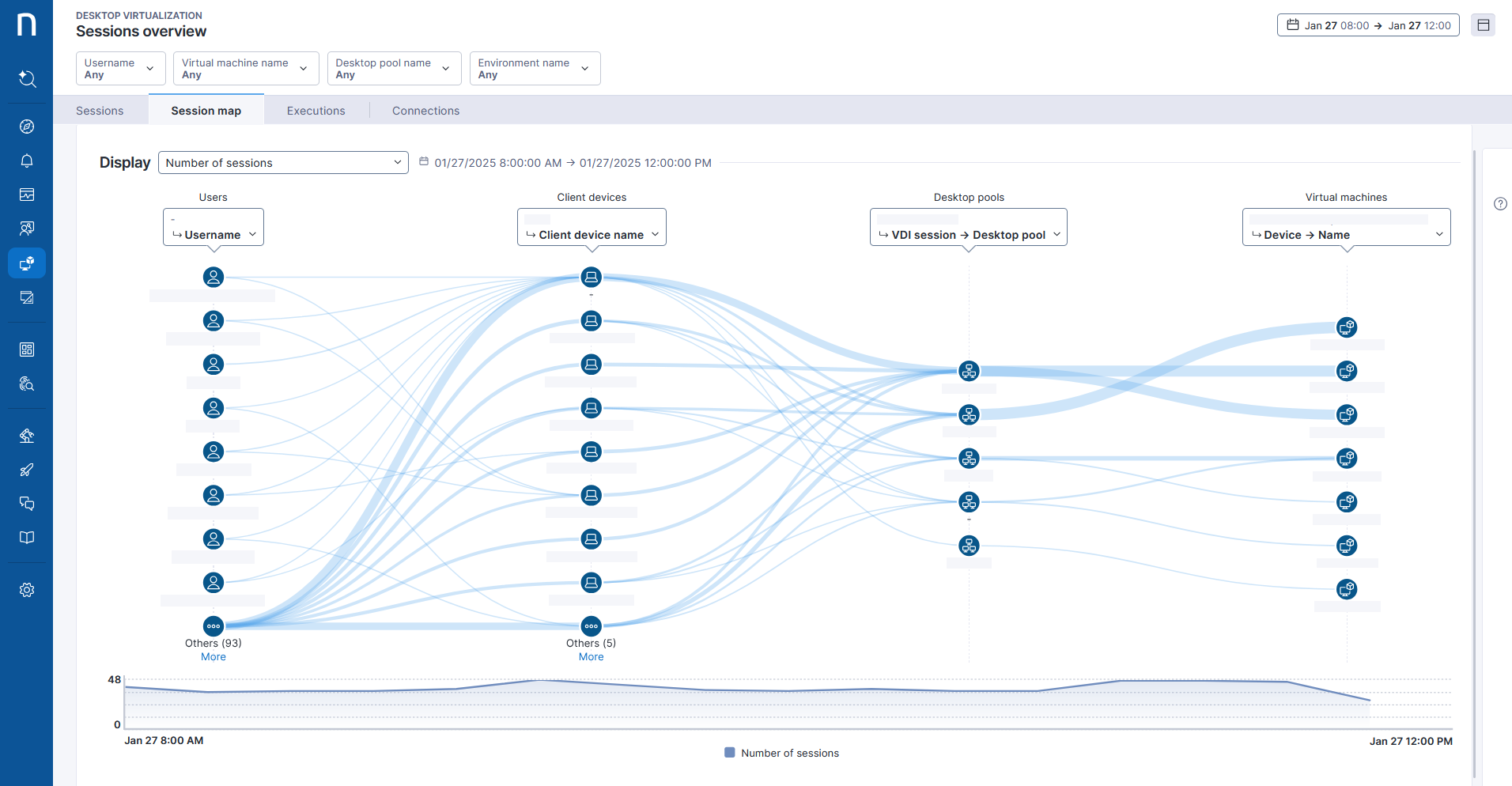Expand the Username filter dropdown
This screenshot has width=1512, height=786.
pyautogui.click(x=120, y=69)
